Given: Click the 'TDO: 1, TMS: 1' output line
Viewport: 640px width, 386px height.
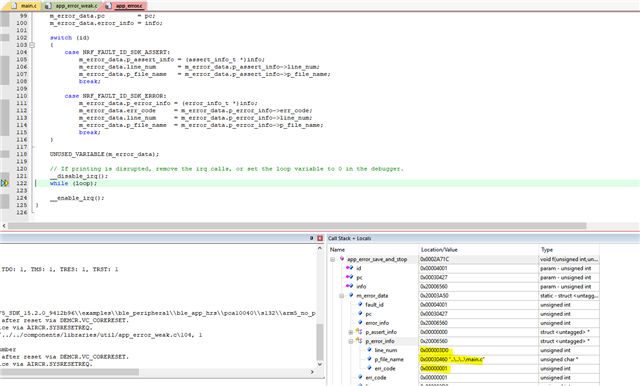Looking at the screenshot, I should click(60, 269).
